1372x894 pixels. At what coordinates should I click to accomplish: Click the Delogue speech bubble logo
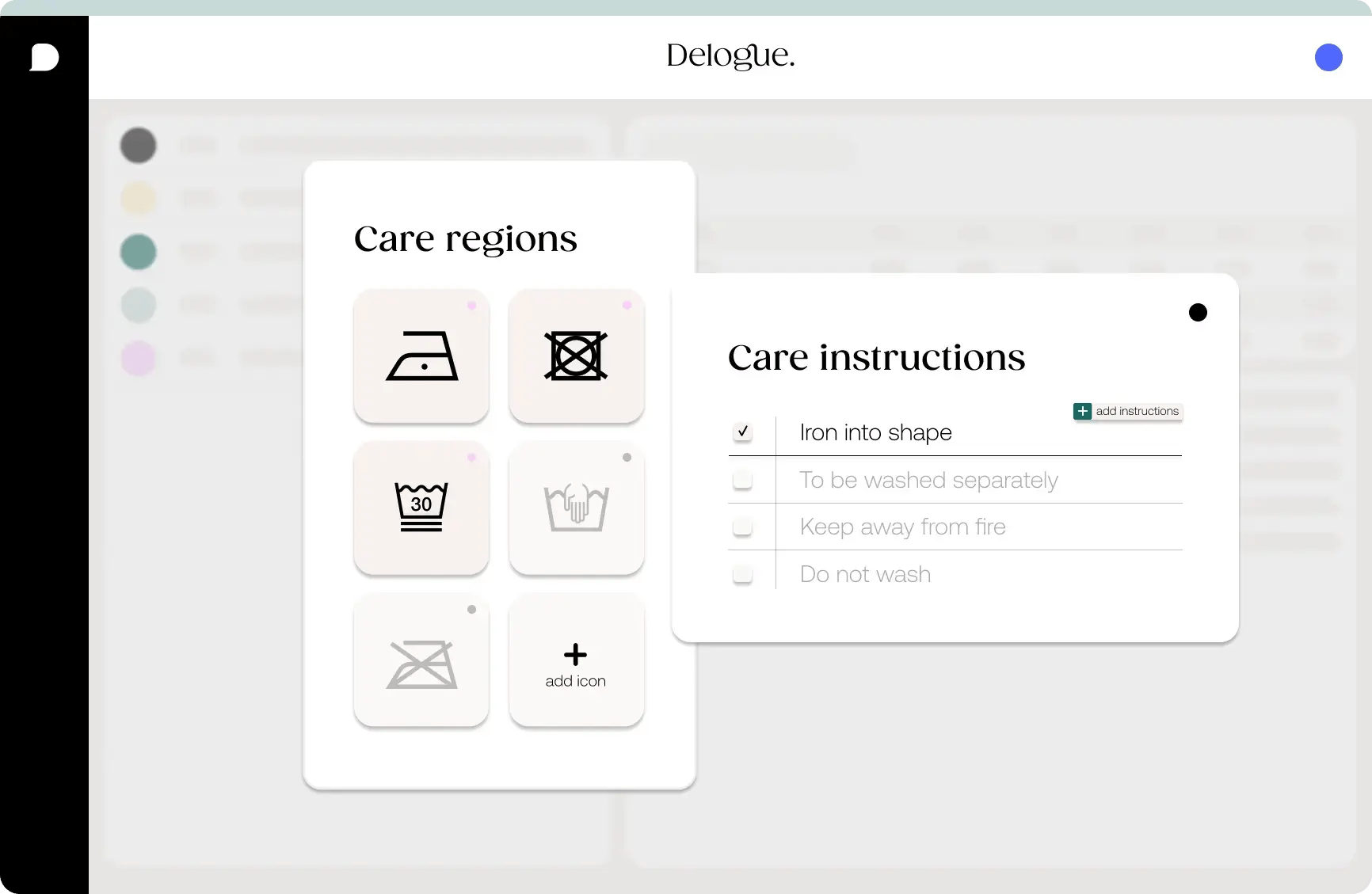[44, 57]
